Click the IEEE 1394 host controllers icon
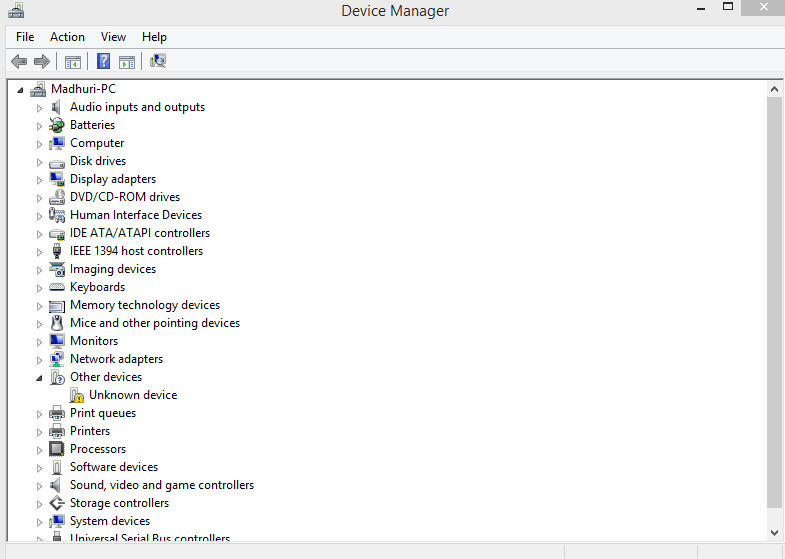The width and height of the screenshot is (785, 559). point(57,251)
